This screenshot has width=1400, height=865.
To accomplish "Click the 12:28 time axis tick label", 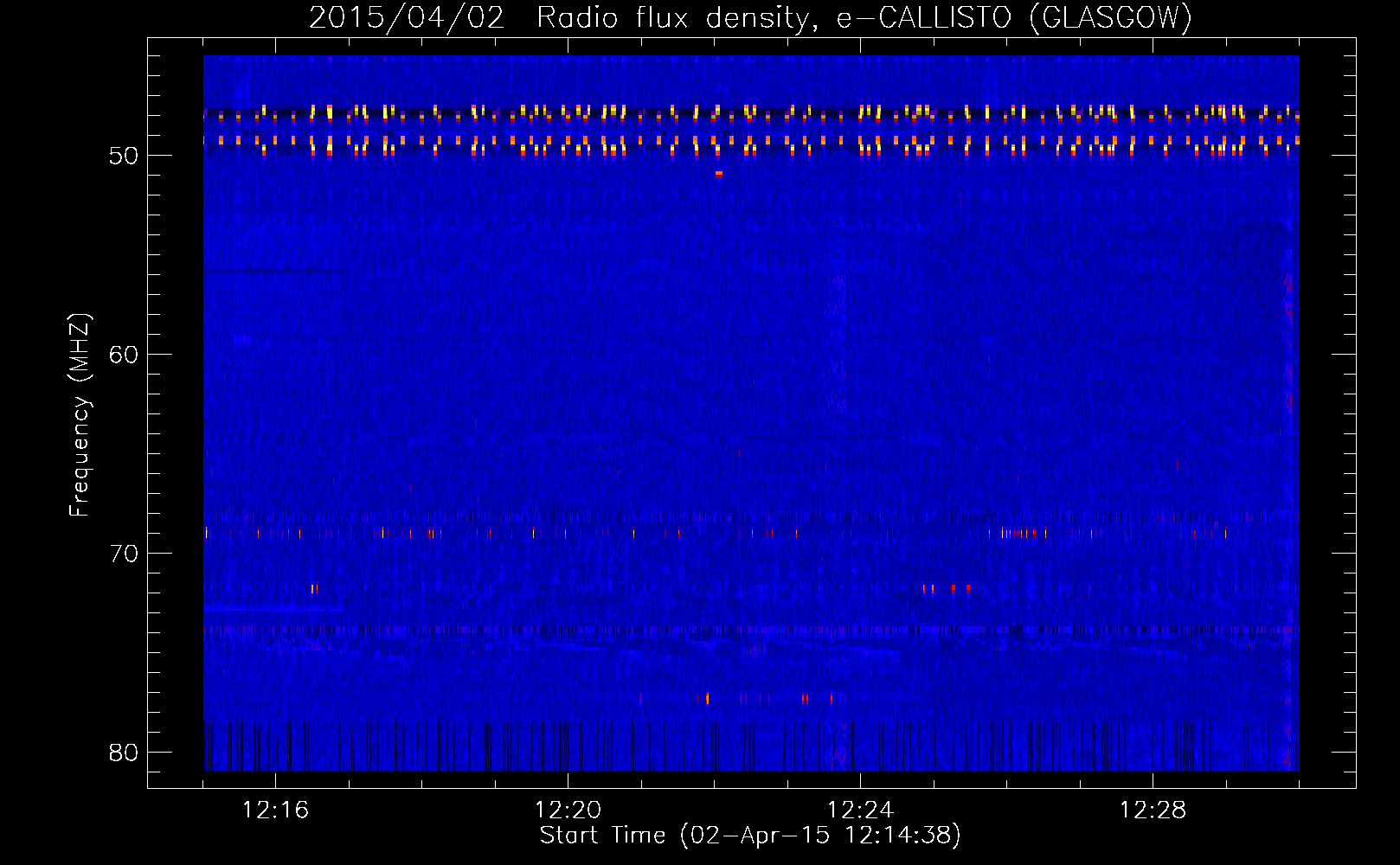I will [1153, 811].
